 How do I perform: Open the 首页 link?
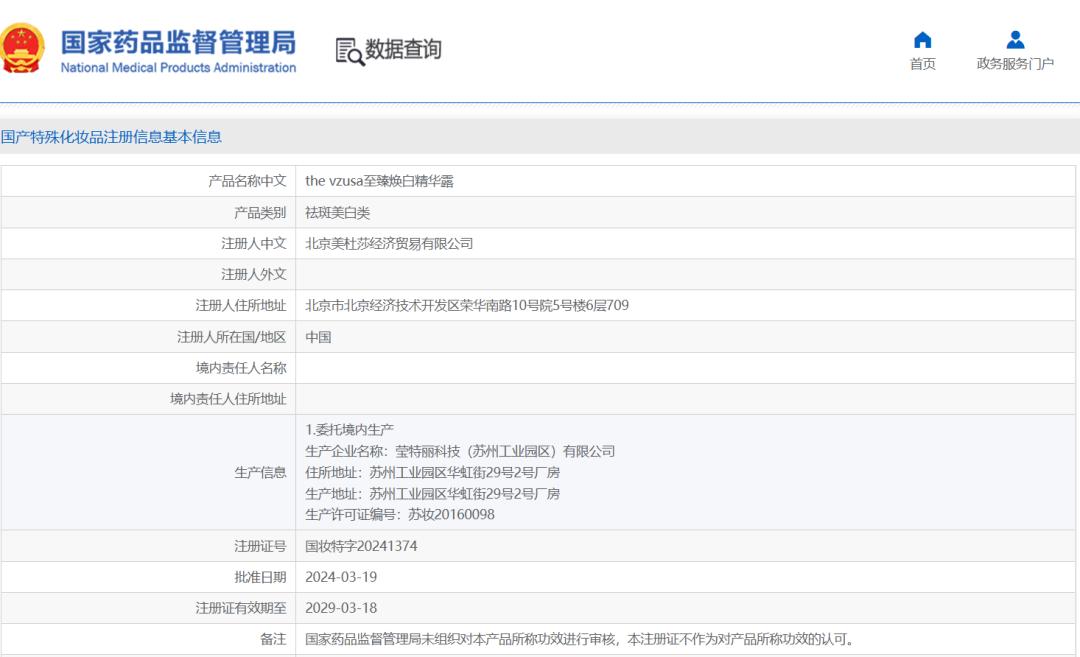tap(922, 64)
